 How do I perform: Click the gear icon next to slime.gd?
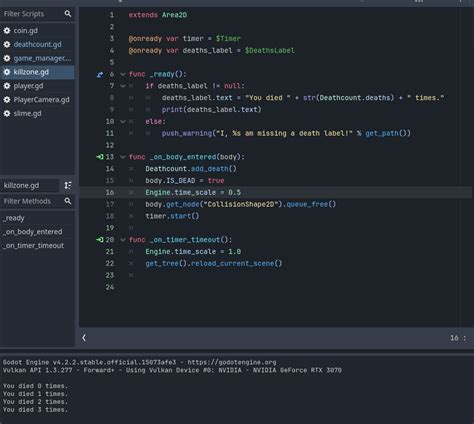[x=7, y=114]
